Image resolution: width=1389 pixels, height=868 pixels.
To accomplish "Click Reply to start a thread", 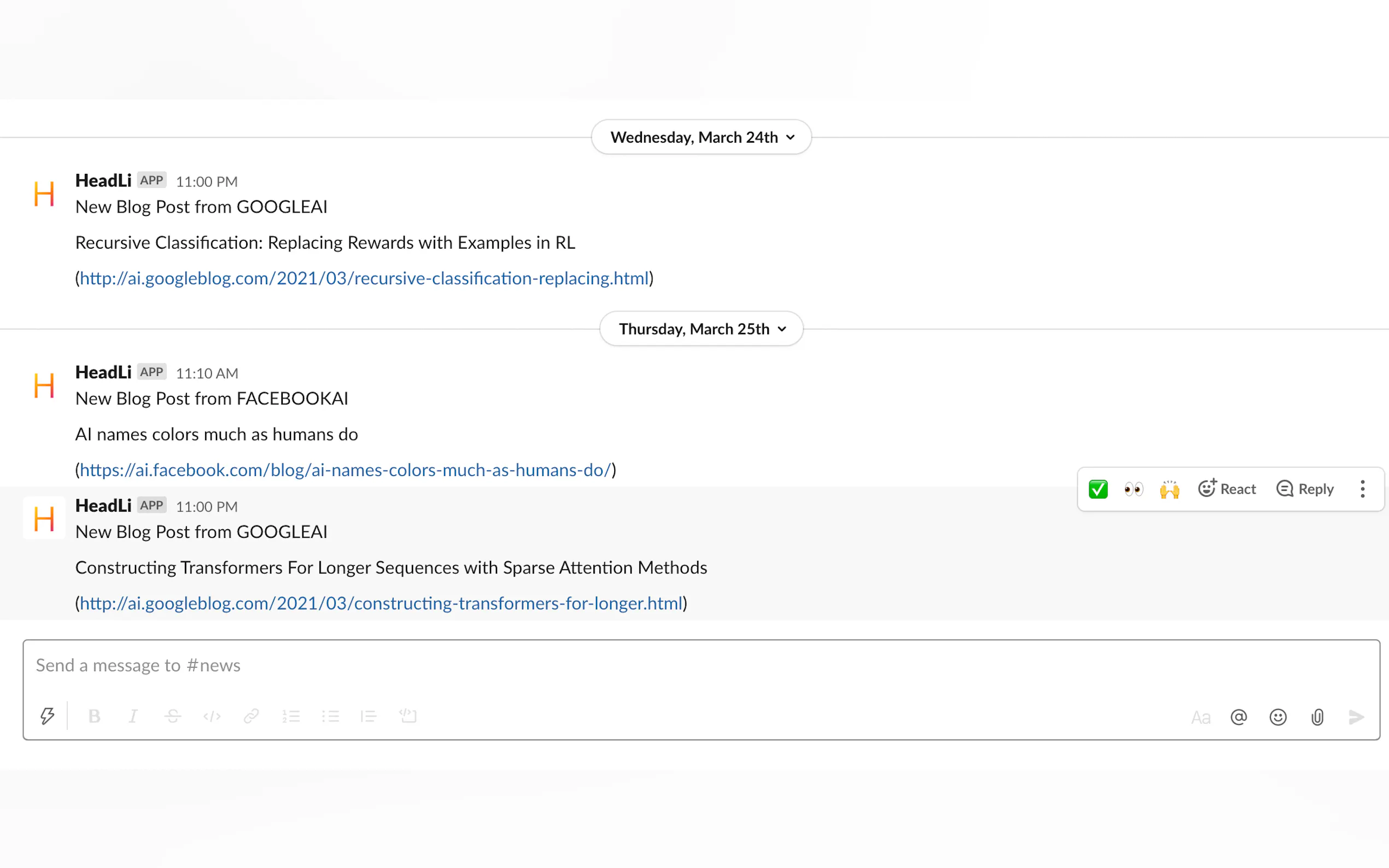I will coord(1305,489).
